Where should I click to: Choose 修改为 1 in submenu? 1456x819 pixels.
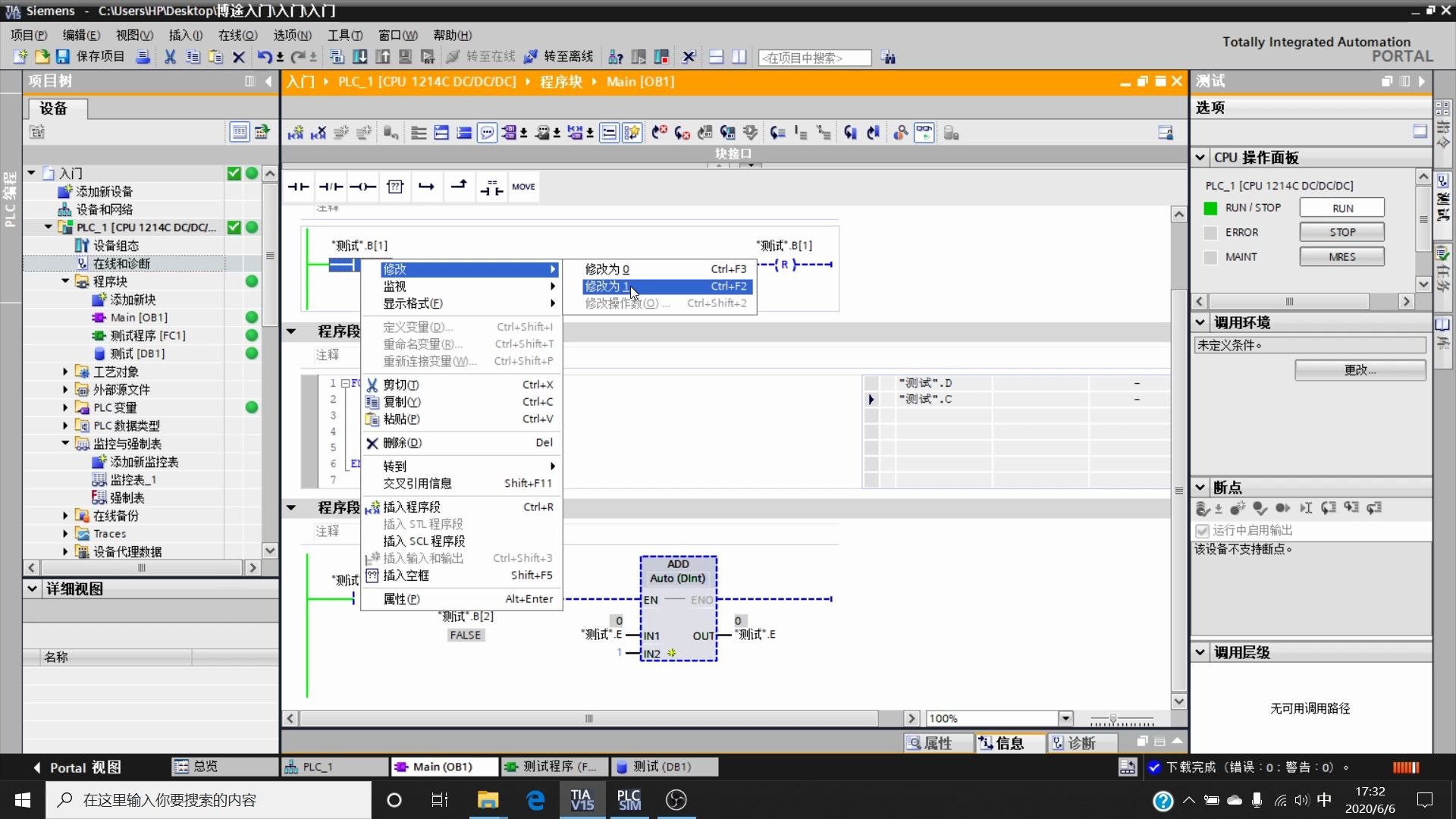667,287
